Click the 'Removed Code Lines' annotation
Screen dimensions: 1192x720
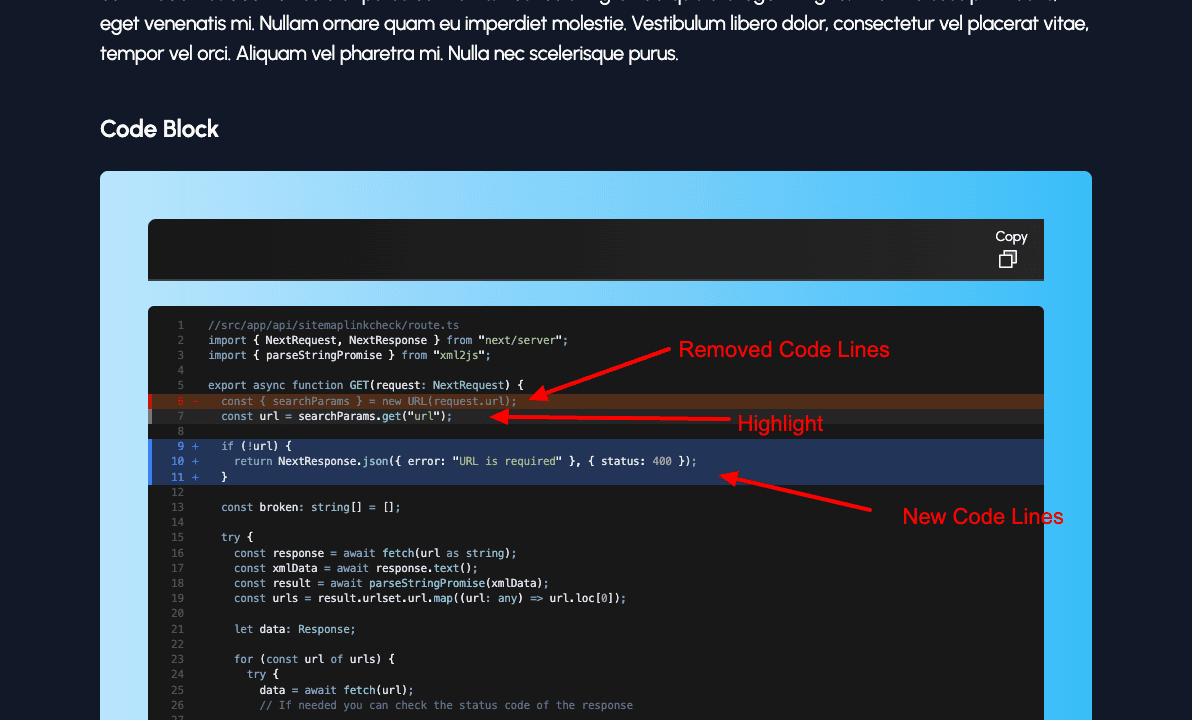[x=784, y=349]
